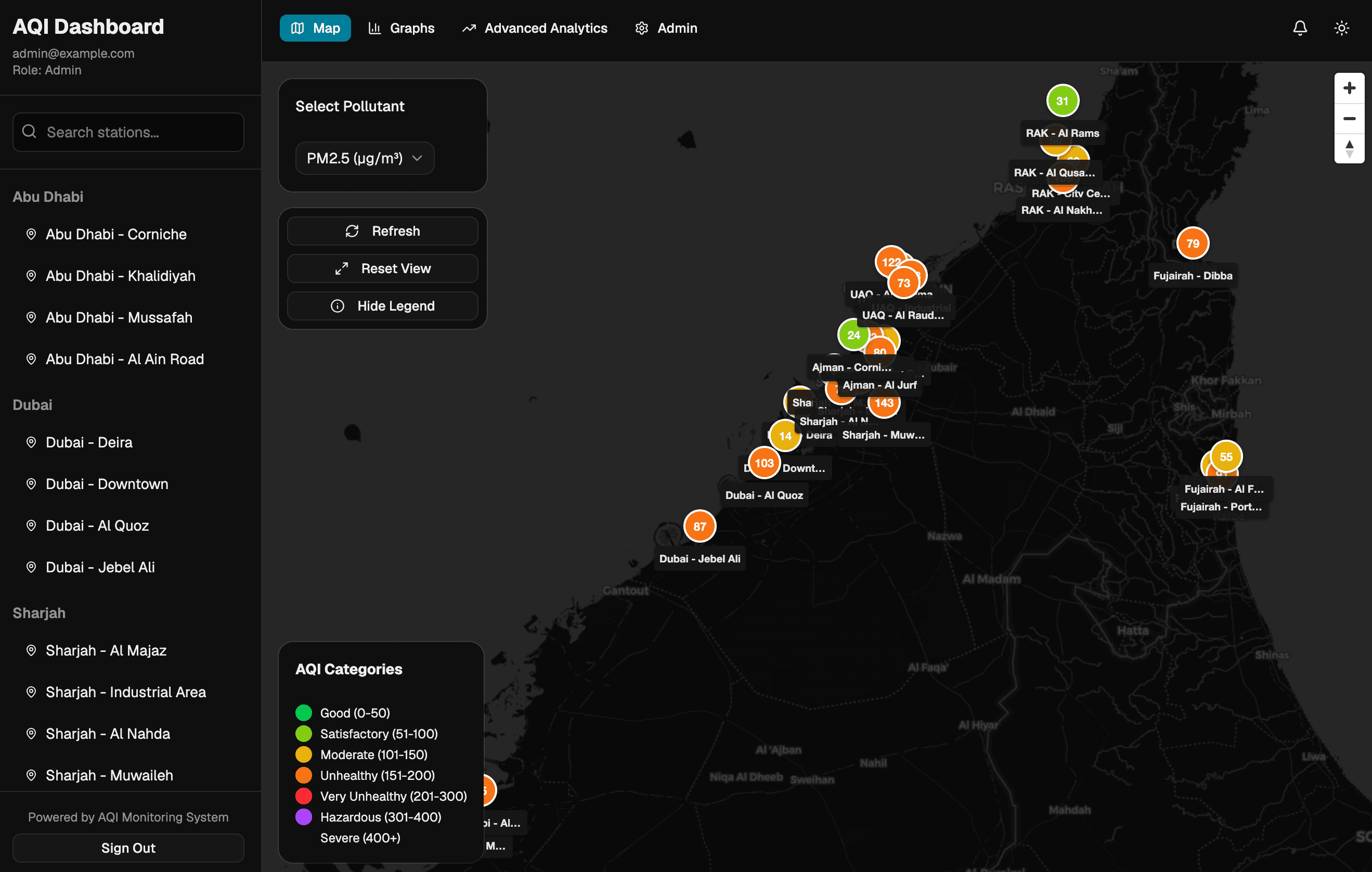Click the Fujairah - Dibba map label
The height and width of the screenshot is (872, 1372).
[x=1193, y=276]
